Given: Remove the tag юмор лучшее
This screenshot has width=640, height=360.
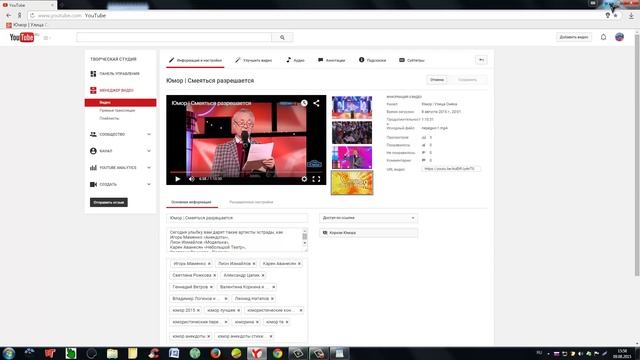Looking at the screenshot, I should 239,311.
